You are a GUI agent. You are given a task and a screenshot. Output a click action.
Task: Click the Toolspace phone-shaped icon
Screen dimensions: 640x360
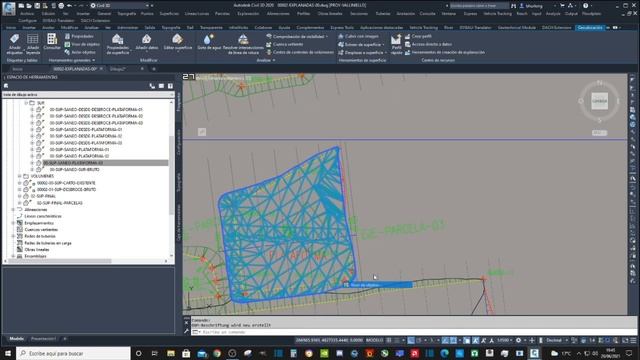point(152,86)
